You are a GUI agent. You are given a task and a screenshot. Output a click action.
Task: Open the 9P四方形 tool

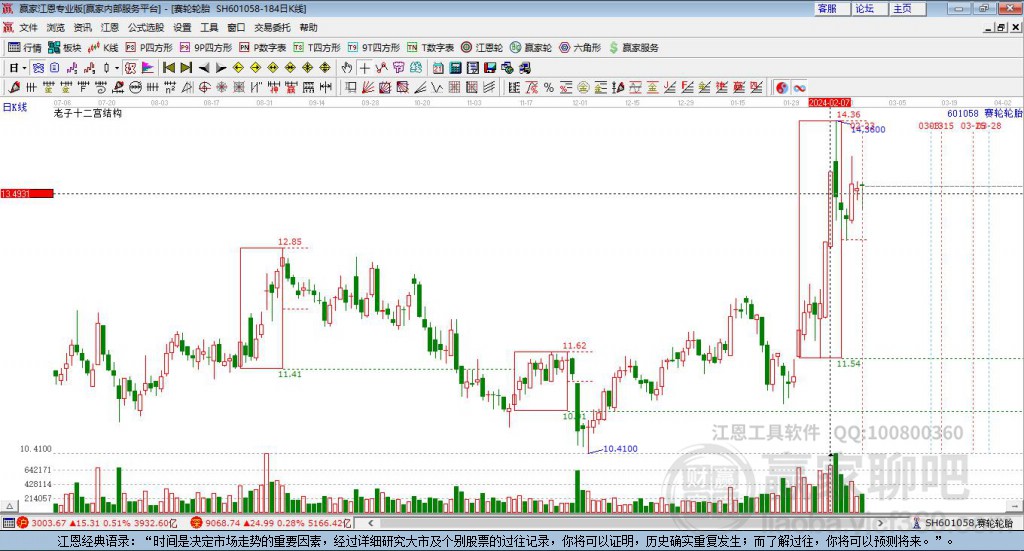click(206, 48)
